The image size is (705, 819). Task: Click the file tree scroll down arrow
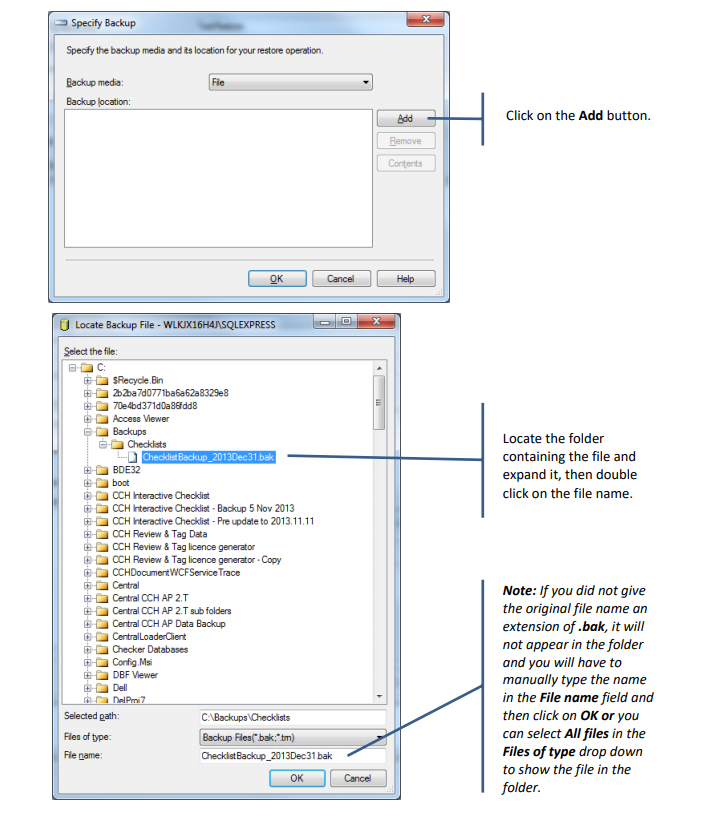click(380, 697)
